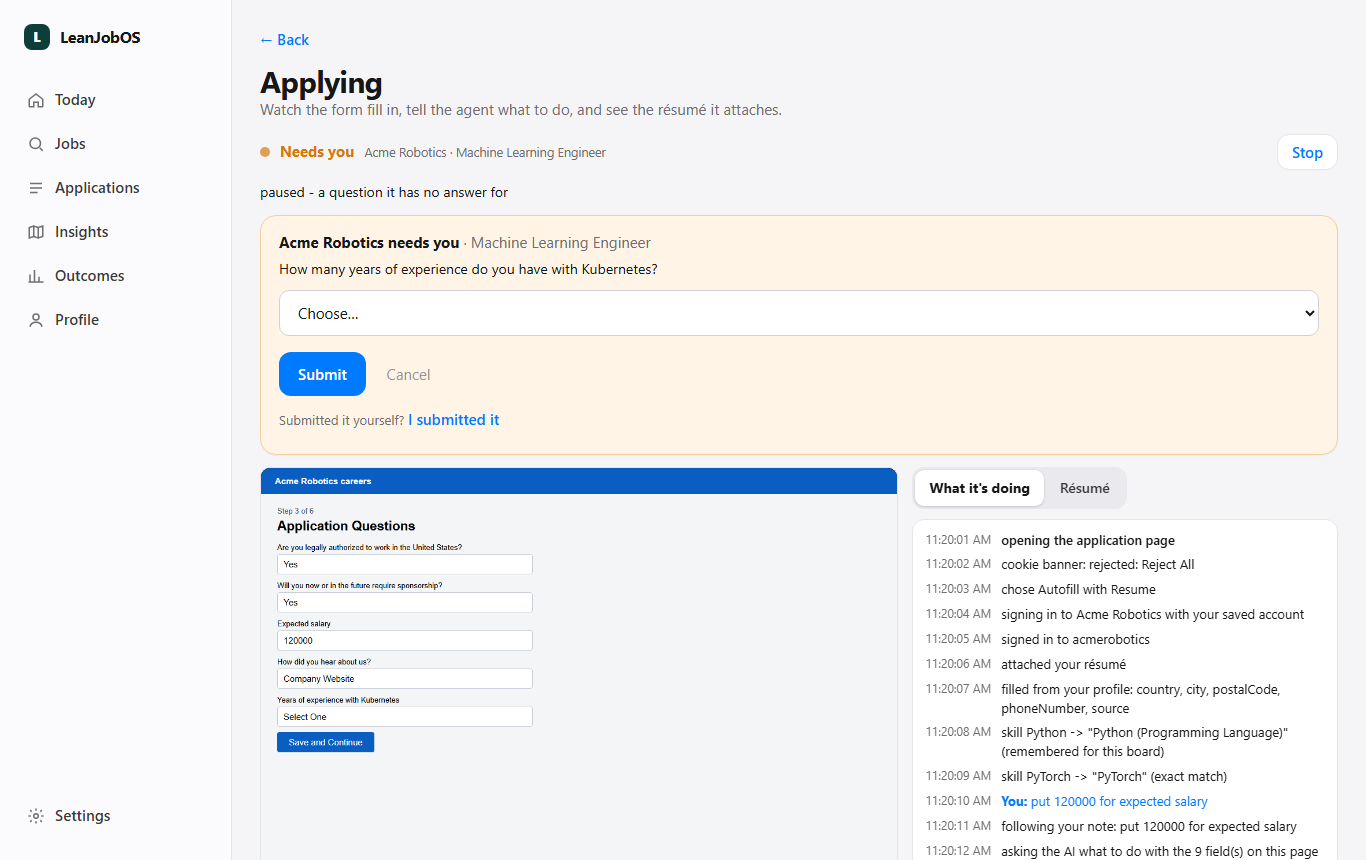Open the 'Select One' Kubernetes field in careers form
The image size is (1366, 860).
tap(404, 717)
